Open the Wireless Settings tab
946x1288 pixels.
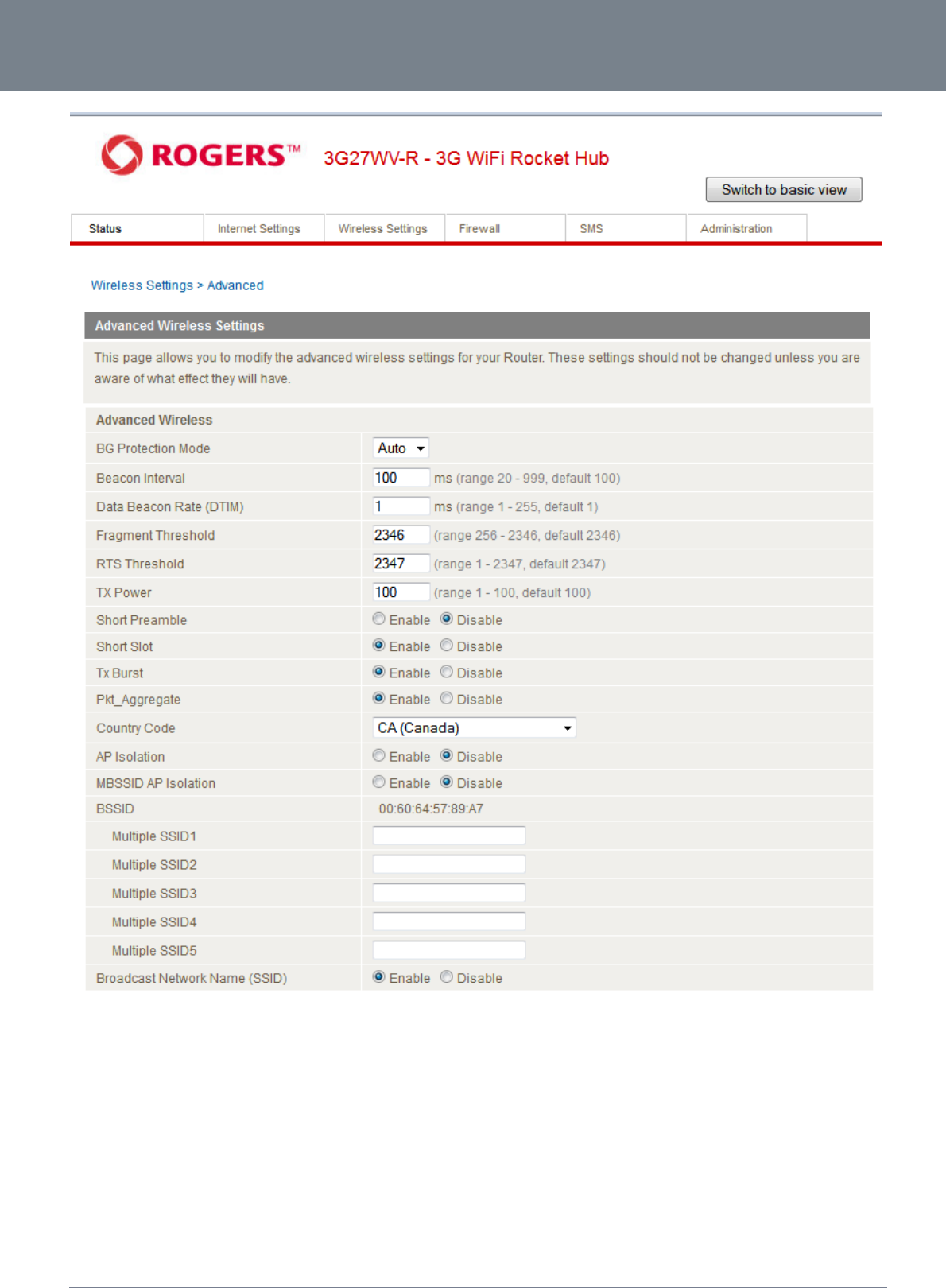pyautogui.click(x=384, y=228)
